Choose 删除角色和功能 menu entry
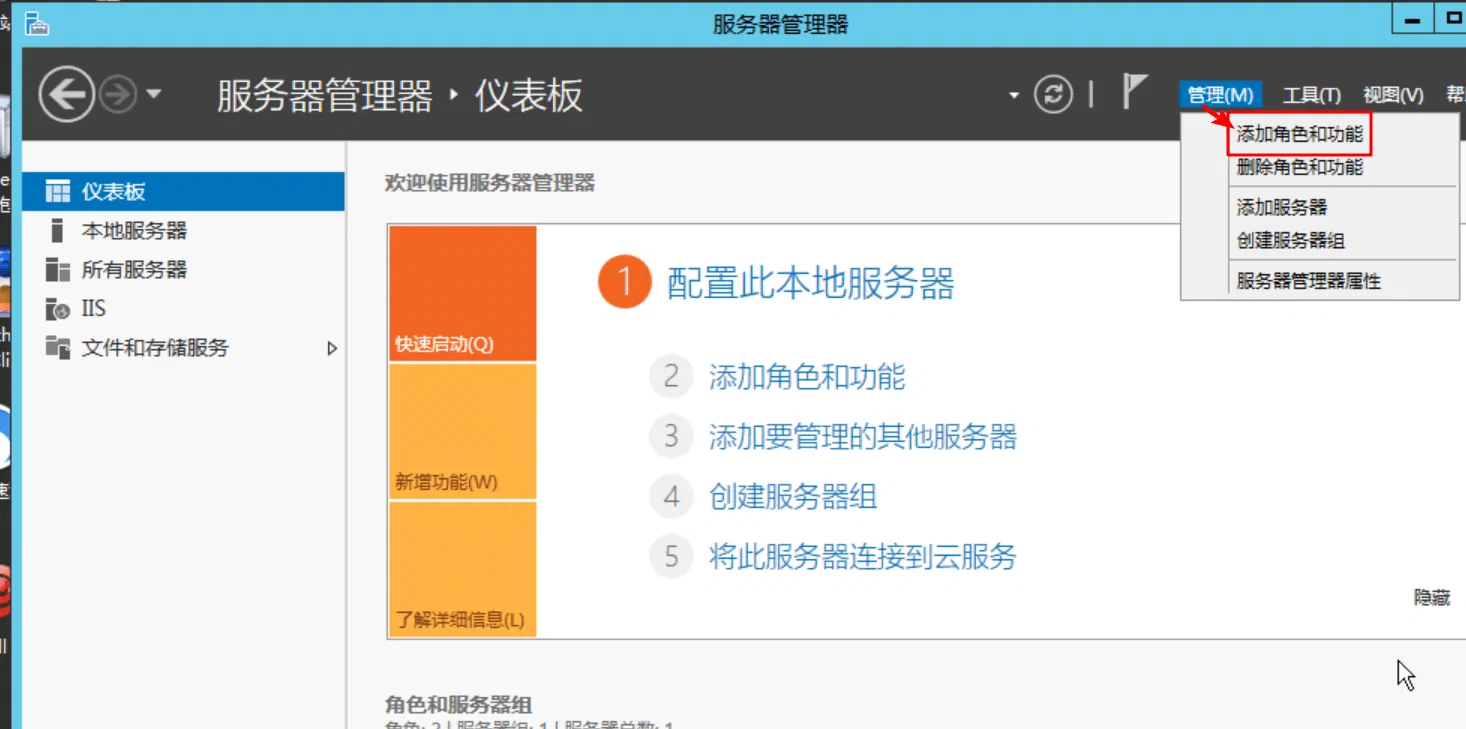The height and width of the screenshot is (729, 1466). 1300,168
